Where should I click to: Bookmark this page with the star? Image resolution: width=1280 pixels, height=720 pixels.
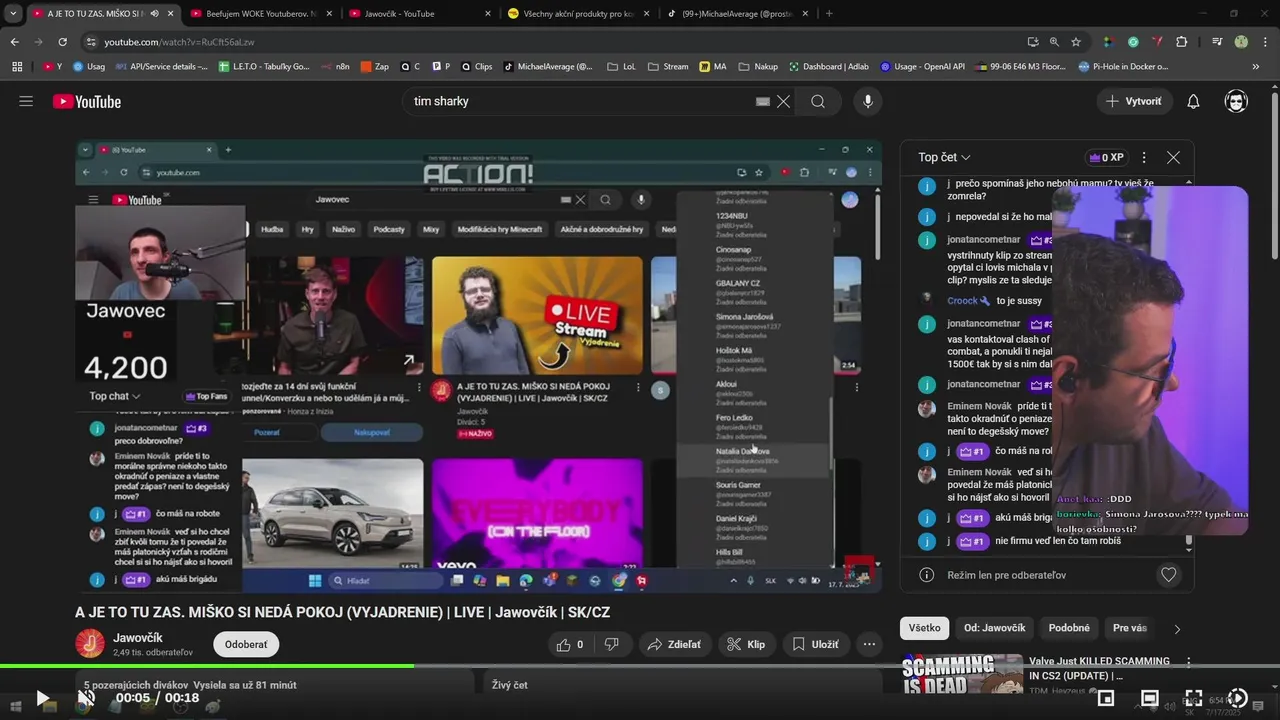click(x=1076, y=42)
